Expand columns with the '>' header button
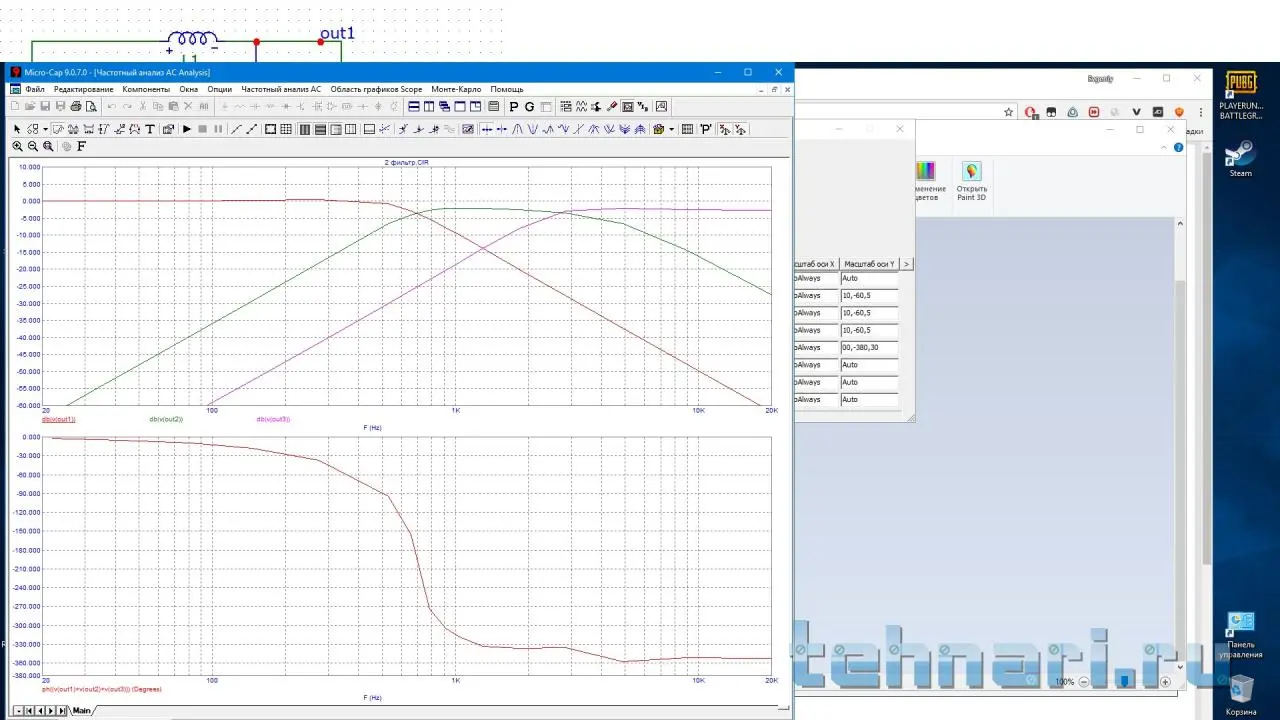This screenshot has height=720, width=1280. point(907,264)
